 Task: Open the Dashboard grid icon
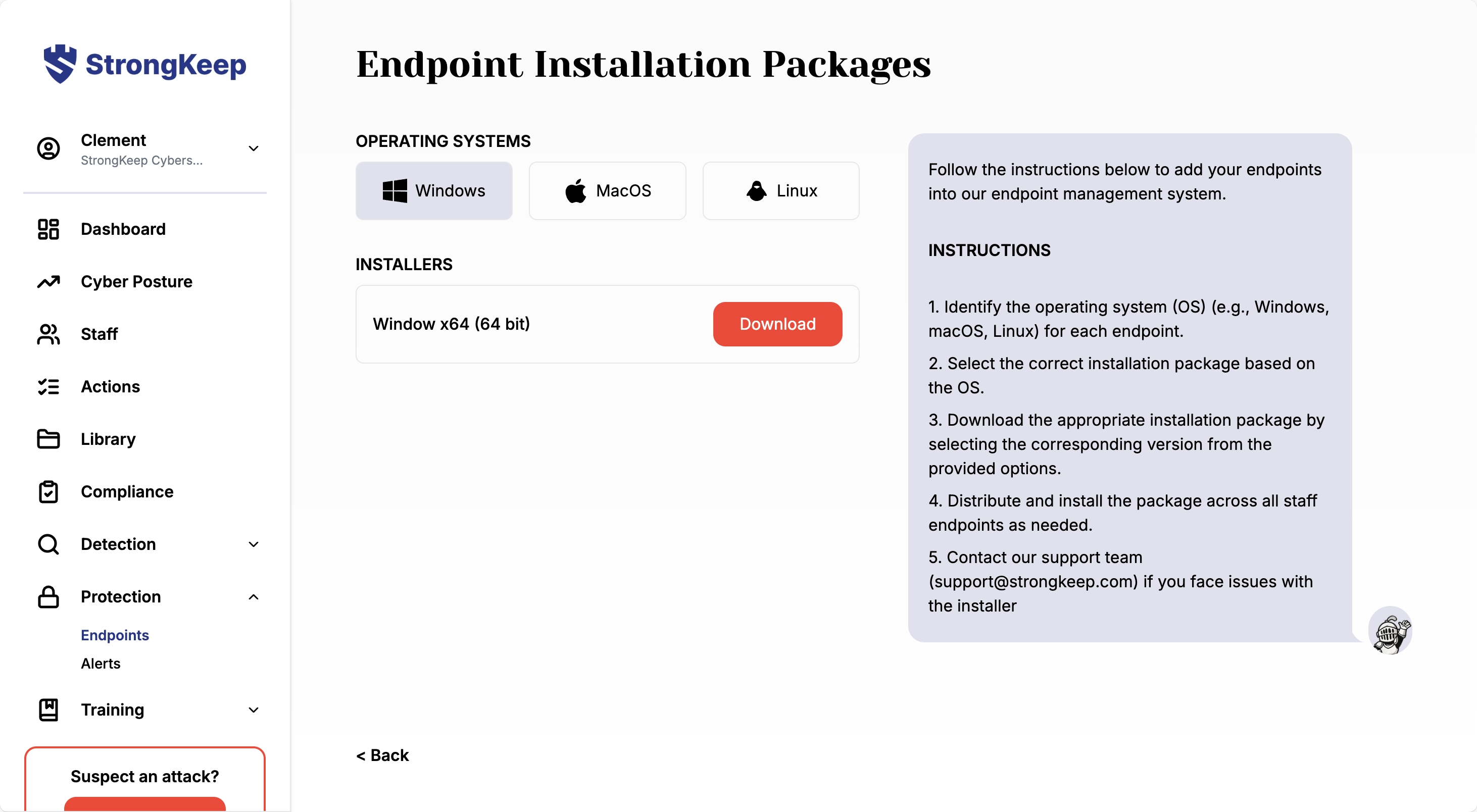click(x=48, y=229)
